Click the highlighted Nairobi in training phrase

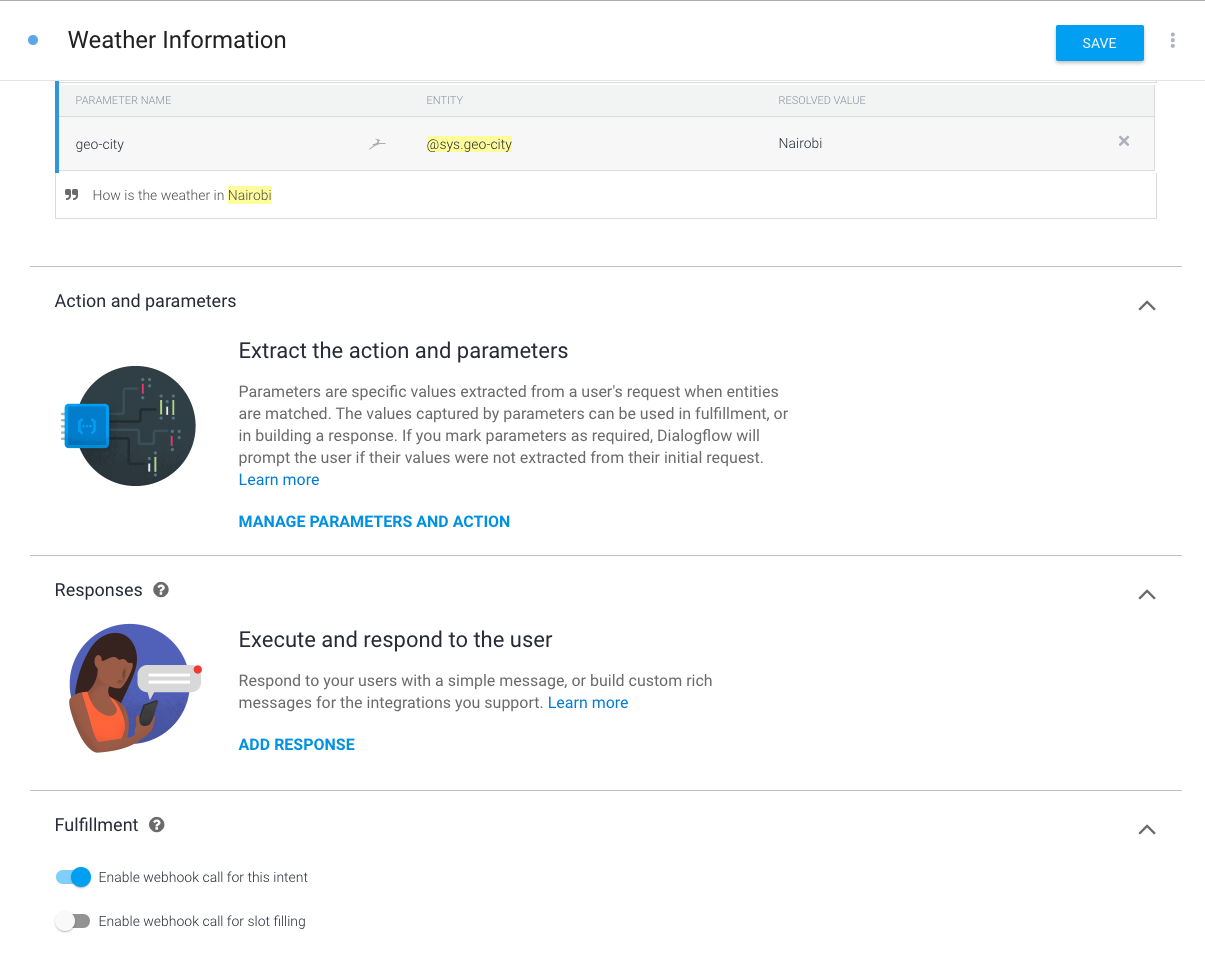click(250, 195)
